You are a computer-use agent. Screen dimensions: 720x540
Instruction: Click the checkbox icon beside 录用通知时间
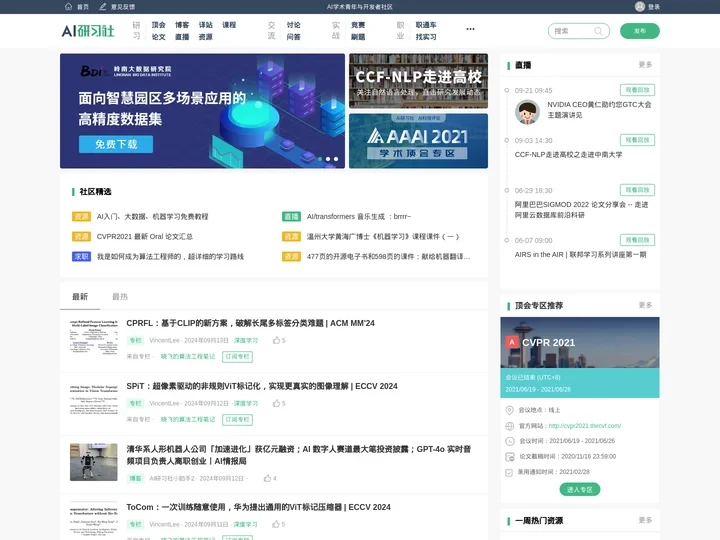click(x=509, y=472)
